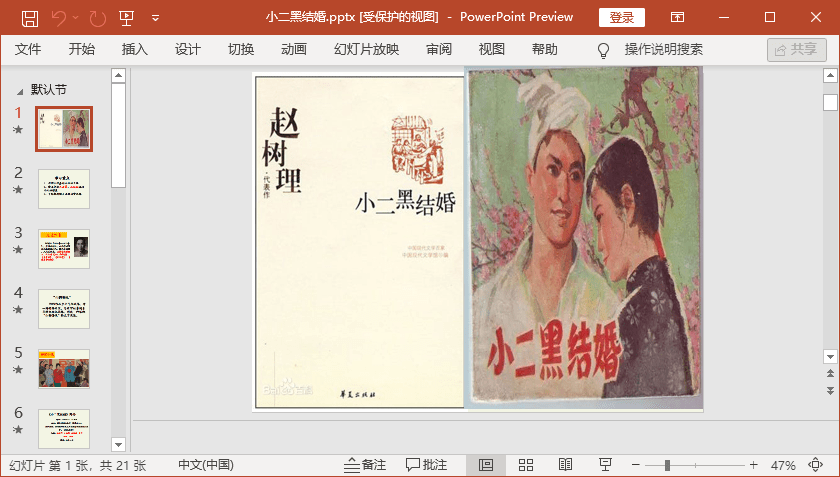Viewport: 840px width, 477px height.
Task: Toggle the 备注 notes pane
Action: point(364,465)
